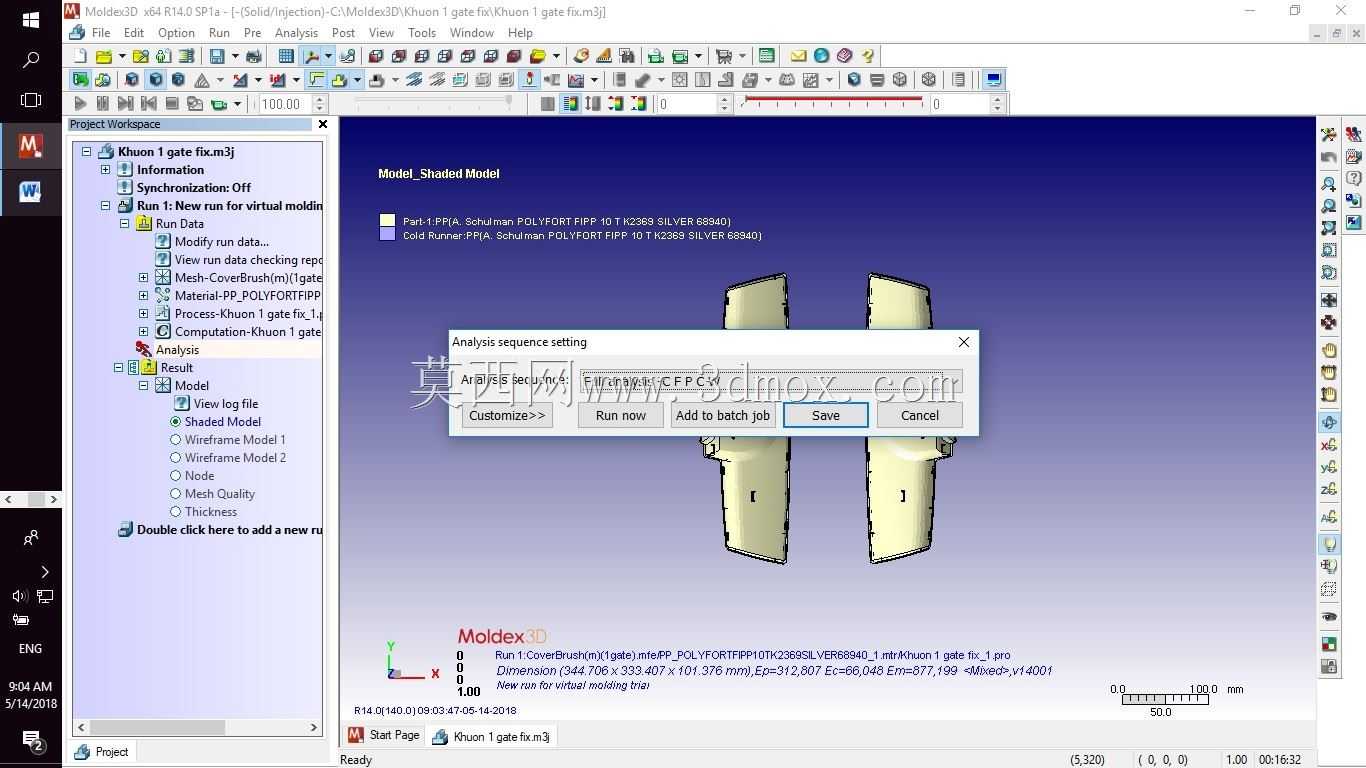Select the View log file tree item
Viewport: 1366px width, 768px height.
click(226, 404)
